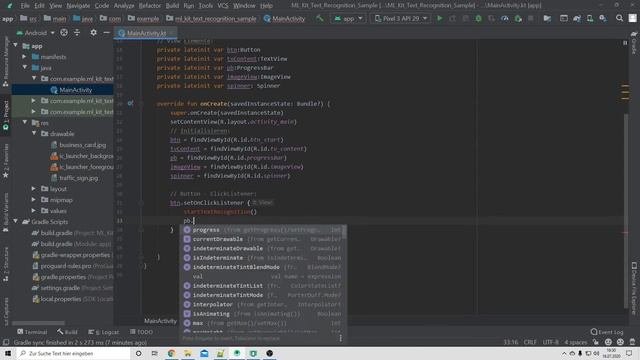Screen dimensions: 640x360
Task: Open the SDK Manager icon
Action: (603, 18)
